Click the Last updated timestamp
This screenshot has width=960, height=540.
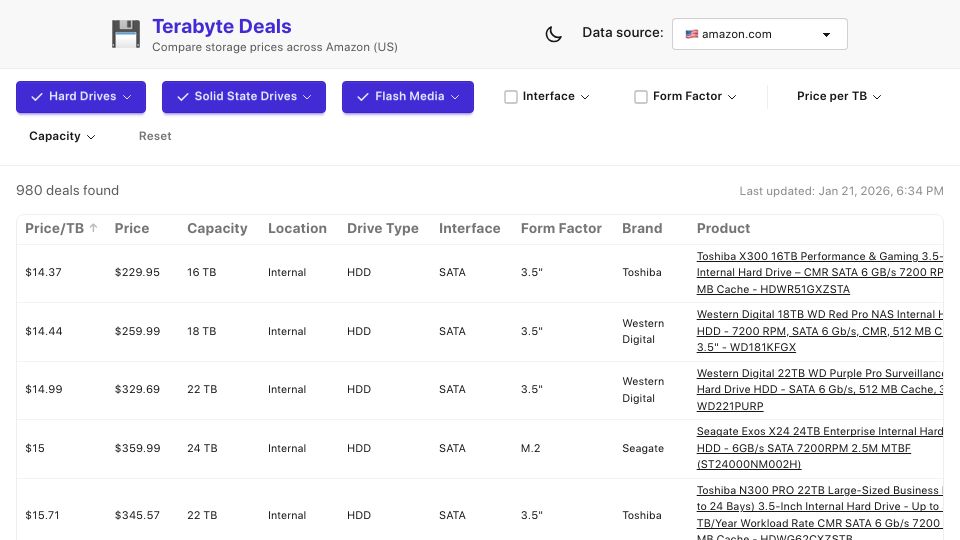click(x=841, y=191)
